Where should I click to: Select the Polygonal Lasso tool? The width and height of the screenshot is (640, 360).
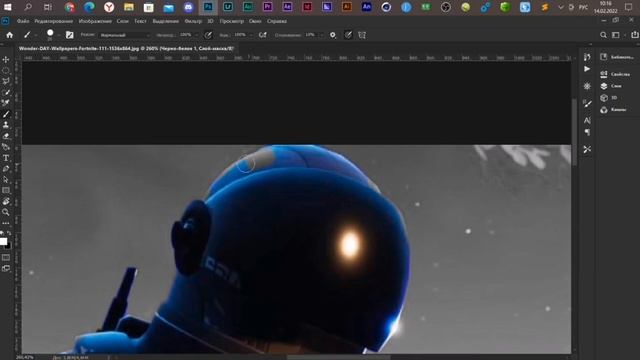(6, 81)
